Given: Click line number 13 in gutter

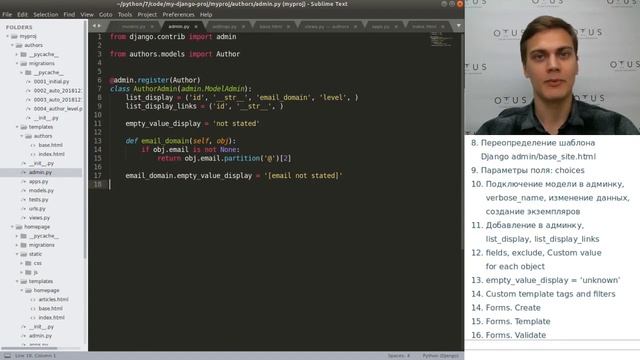Looking at the screenshot, I should click(98, 141).
